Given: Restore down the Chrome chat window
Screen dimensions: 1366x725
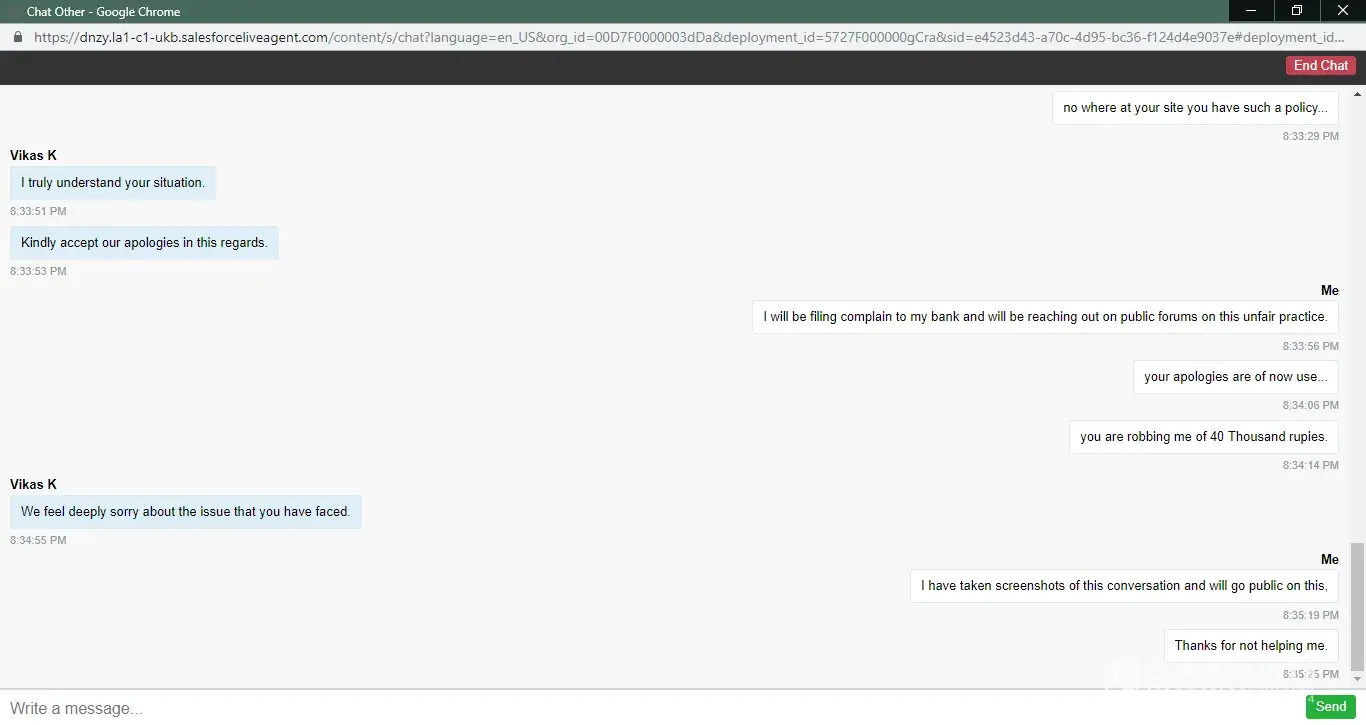Looking at the screenshot, I should pos(1297,11).
